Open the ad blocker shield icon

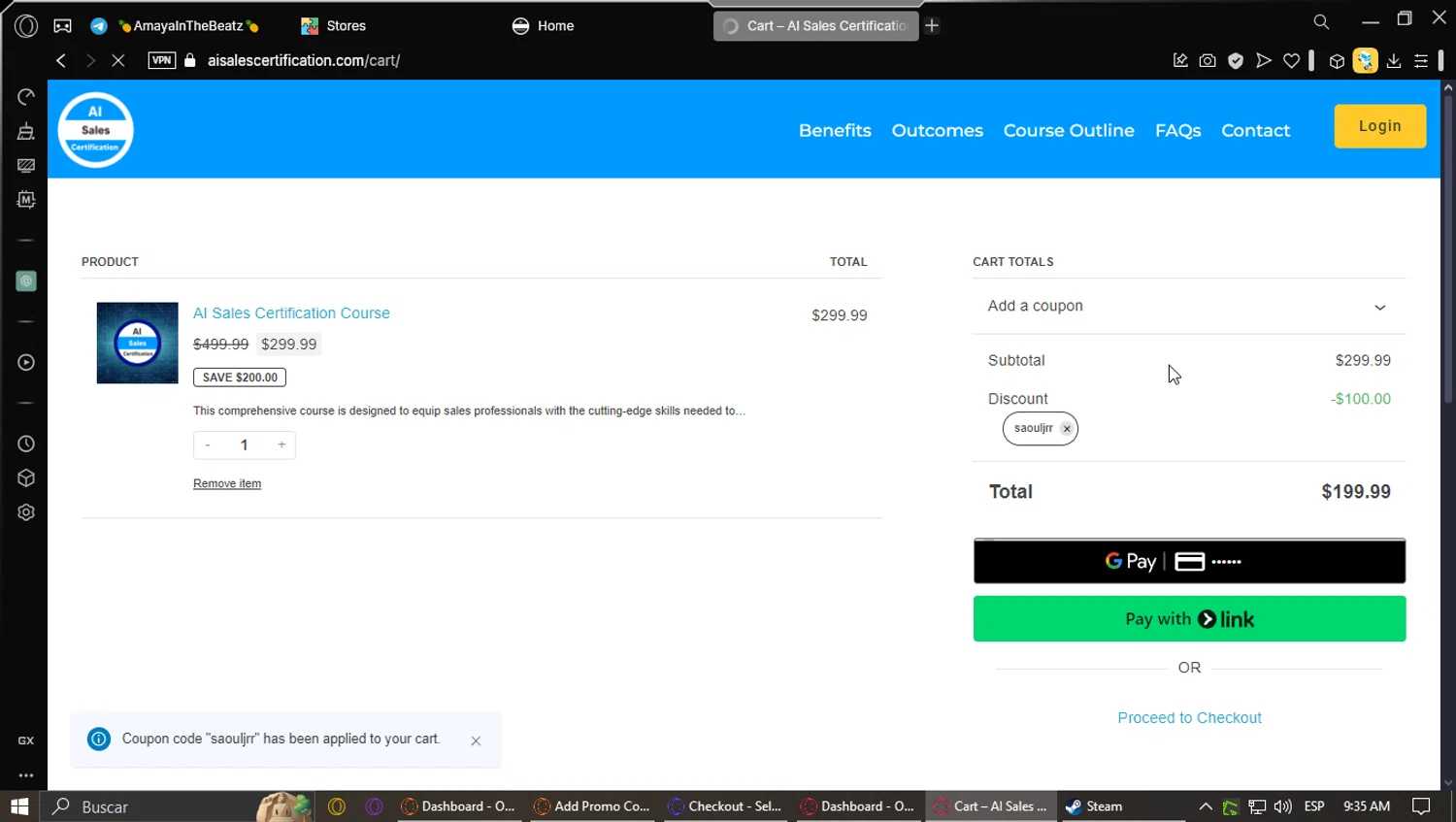(1236, 60)
